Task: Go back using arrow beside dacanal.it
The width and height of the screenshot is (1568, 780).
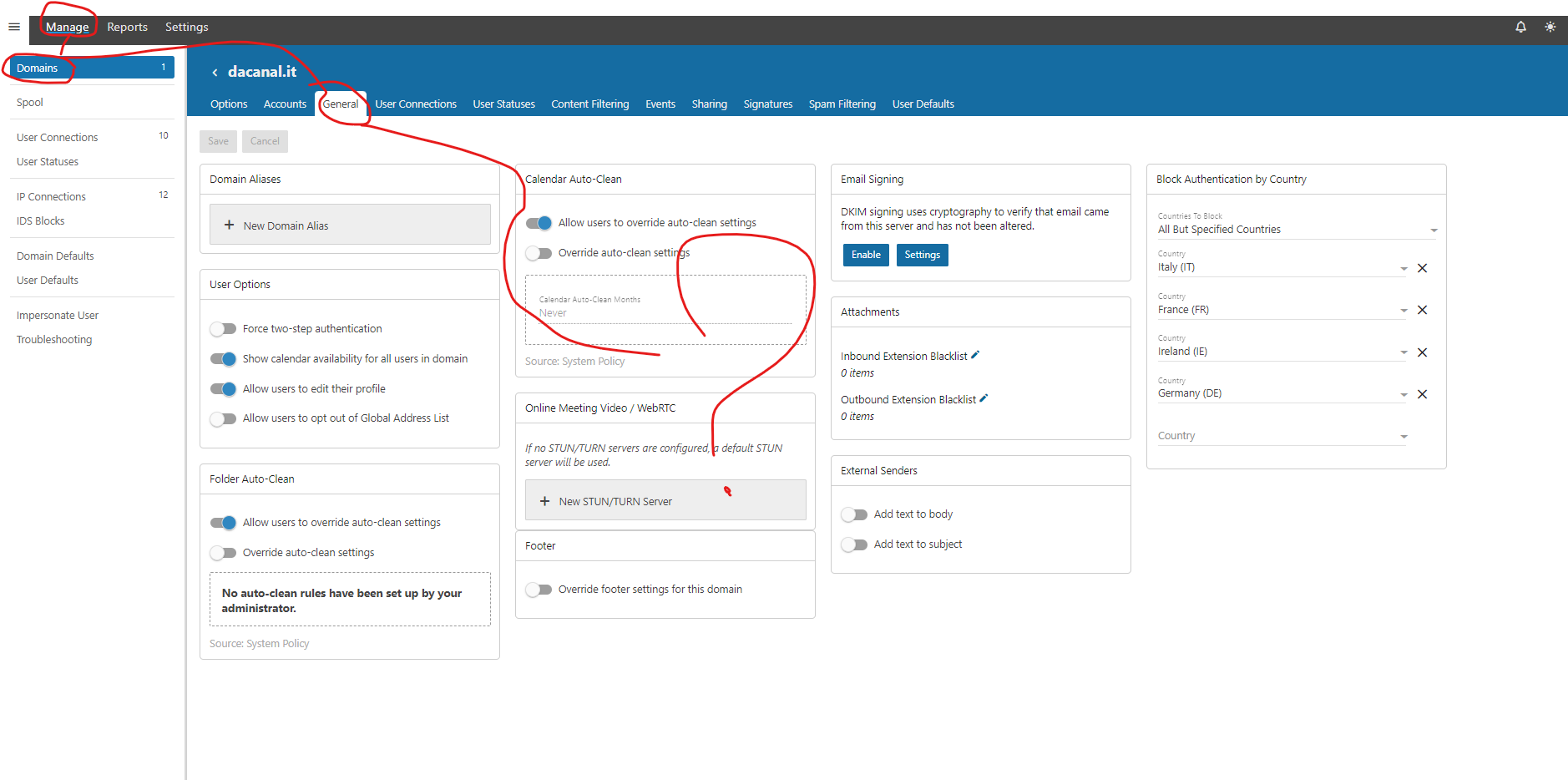Action: pyautogui.click(x=215, y=73)
